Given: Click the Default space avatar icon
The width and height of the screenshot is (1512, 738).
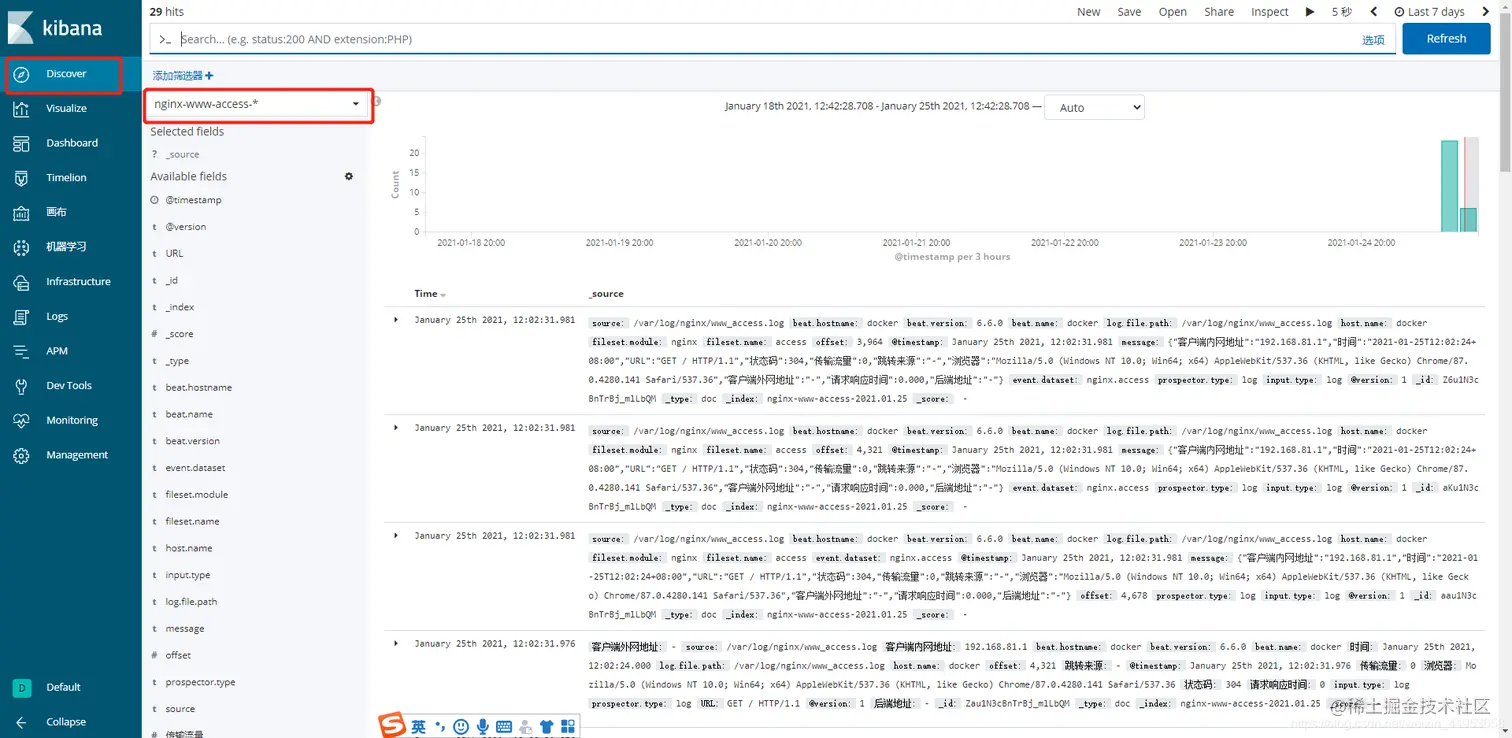Looking at the screenshot, I should (x=22, y=687).
